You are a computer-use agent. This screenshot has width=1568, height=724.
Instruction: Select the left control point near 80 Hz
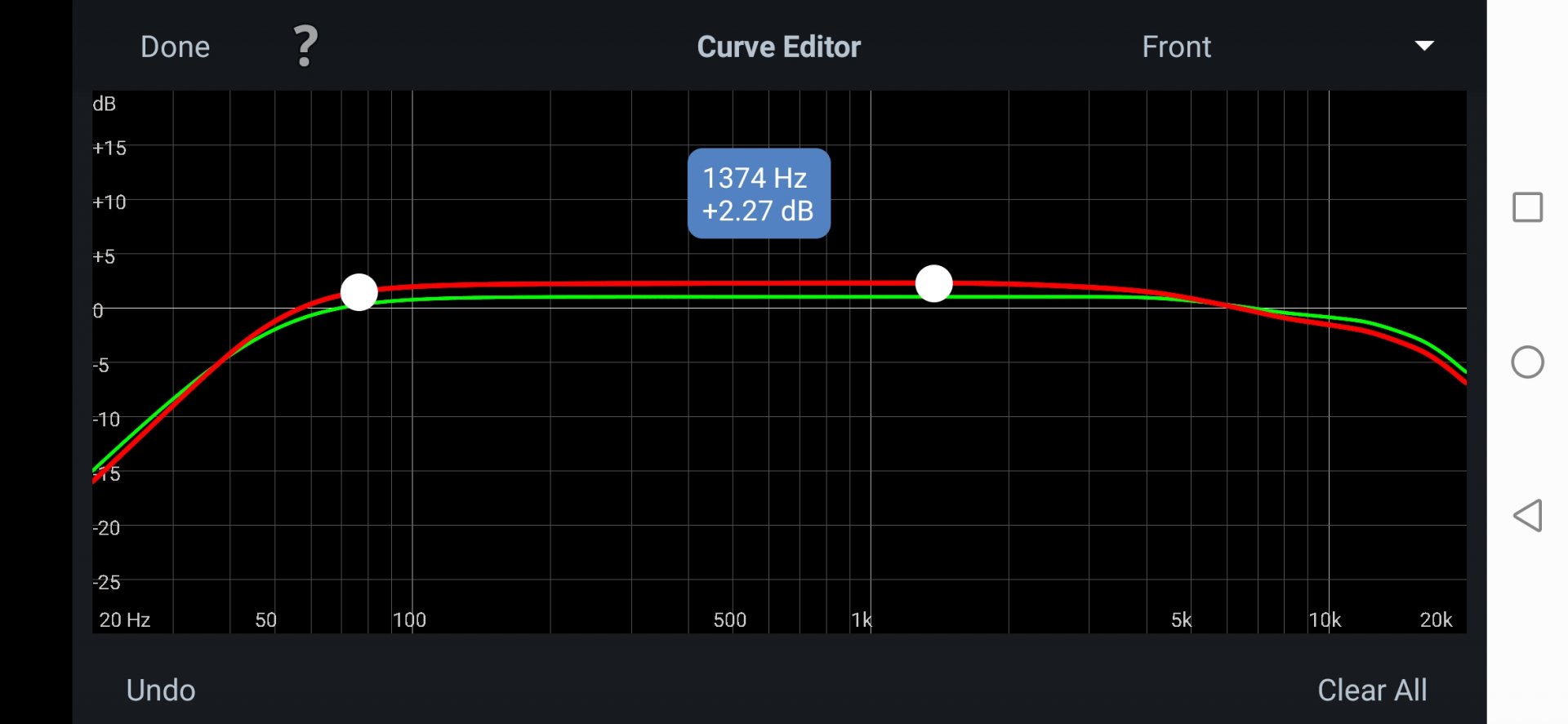tap(359, 291)
